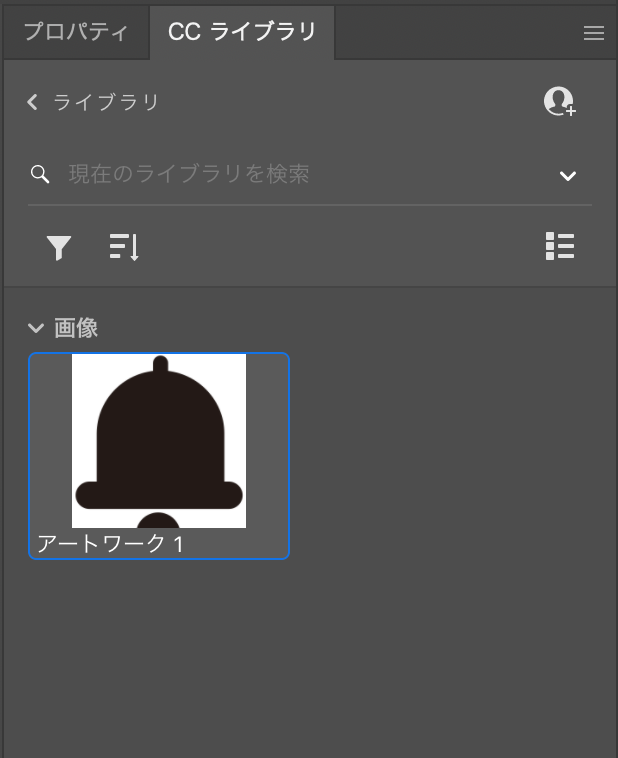
Task: Open the search scope dropdown chevron
Action: pos(568,175)
